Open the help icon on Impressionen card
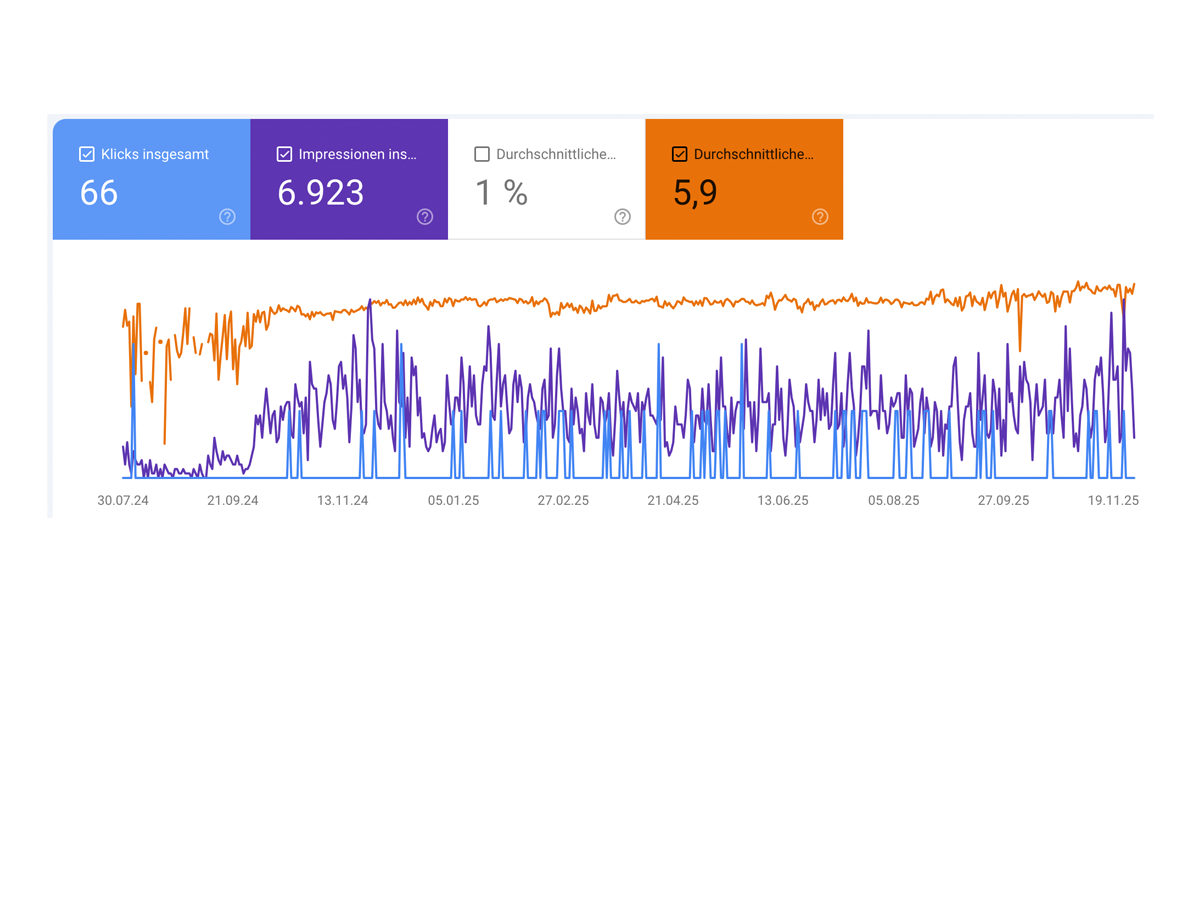The width and height of the screenshot is (1200, 900). (424, 217)
